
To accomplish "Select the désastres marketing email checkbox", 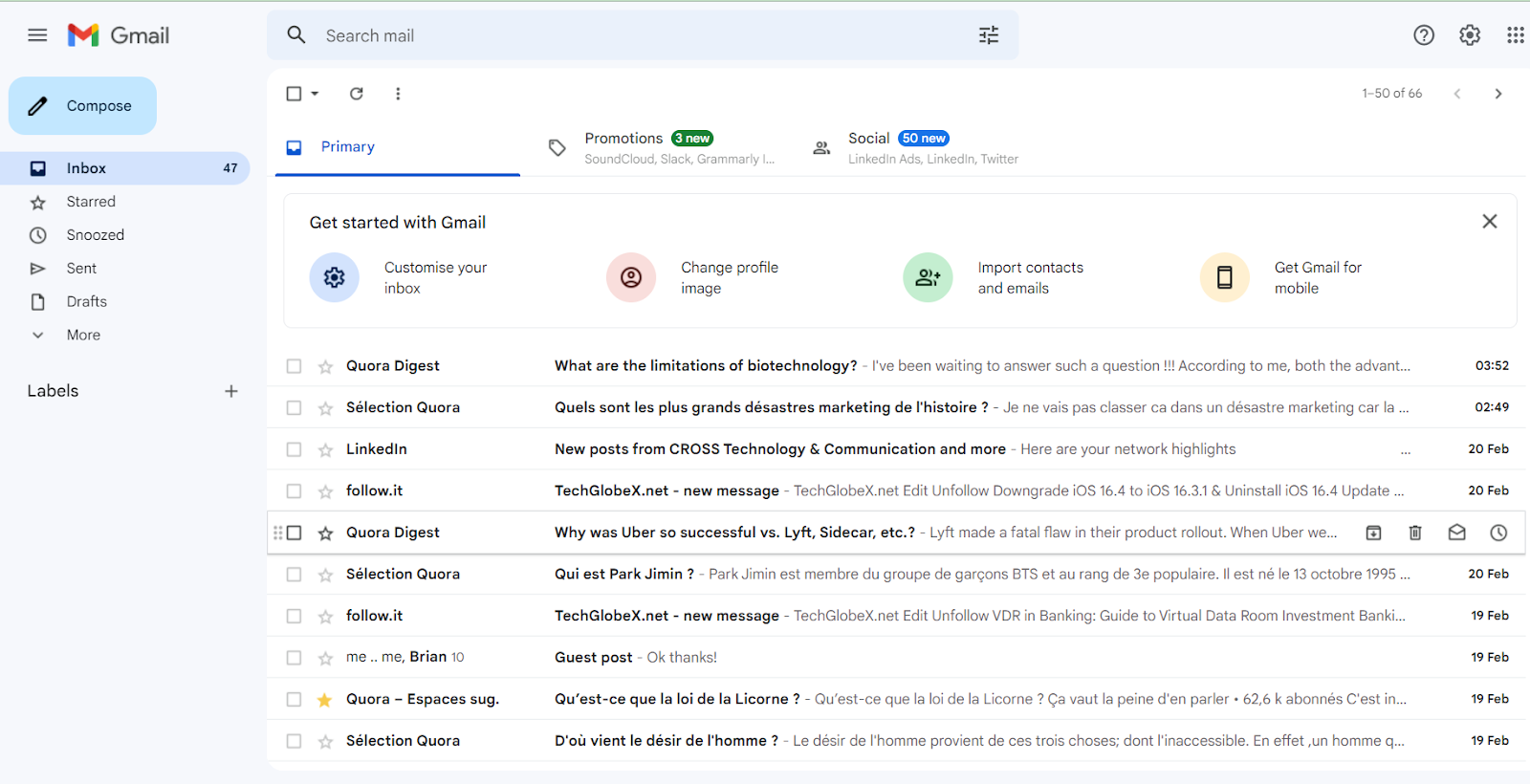I will [294, 408].
